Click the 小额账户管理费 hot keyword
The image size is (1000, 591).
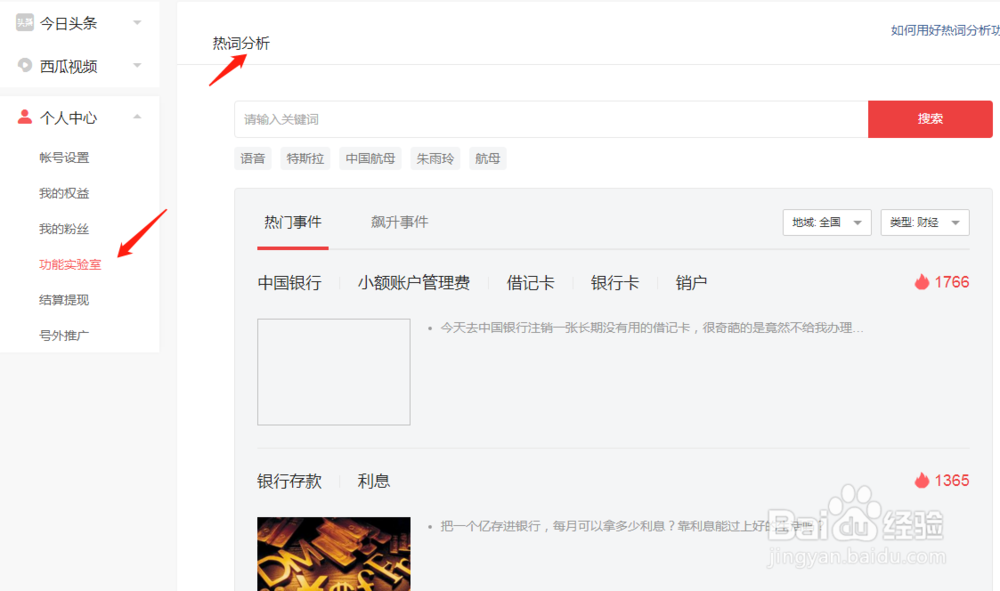pos(413,283)
